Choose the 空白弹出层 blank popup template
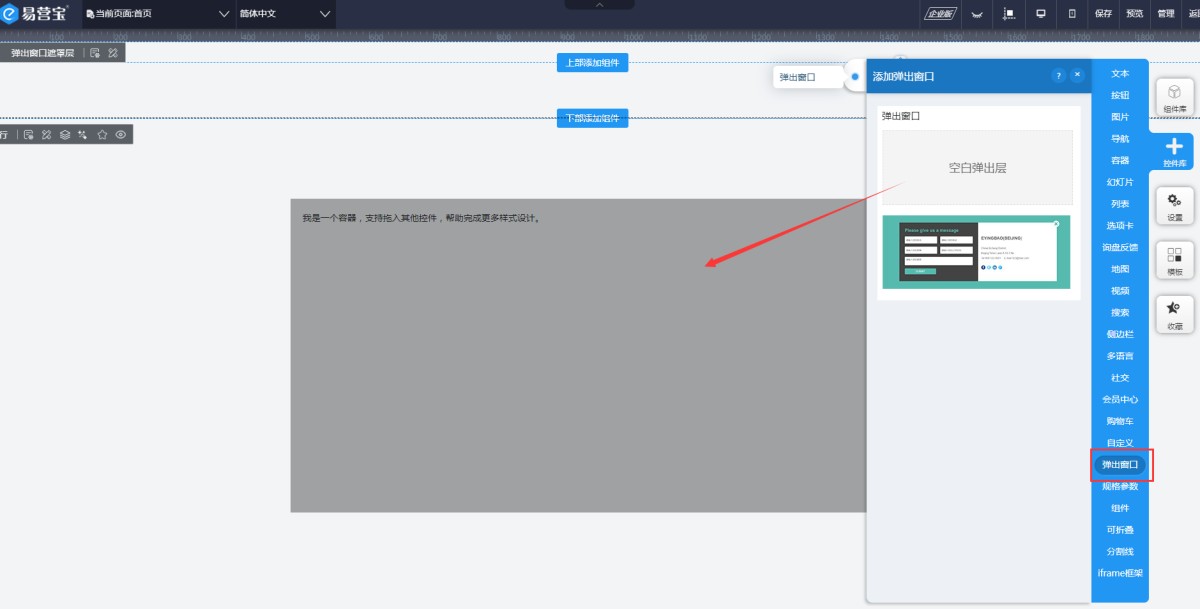This screenshot has height=609, width=1200. tap(976, 168)
